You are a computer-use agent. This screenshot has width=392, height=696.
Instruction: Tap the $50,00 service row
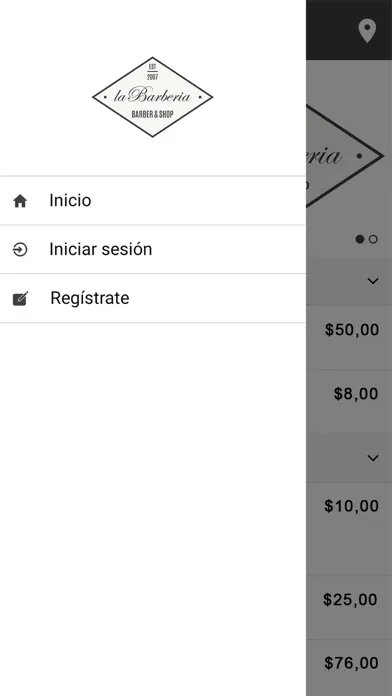point(349,337)
